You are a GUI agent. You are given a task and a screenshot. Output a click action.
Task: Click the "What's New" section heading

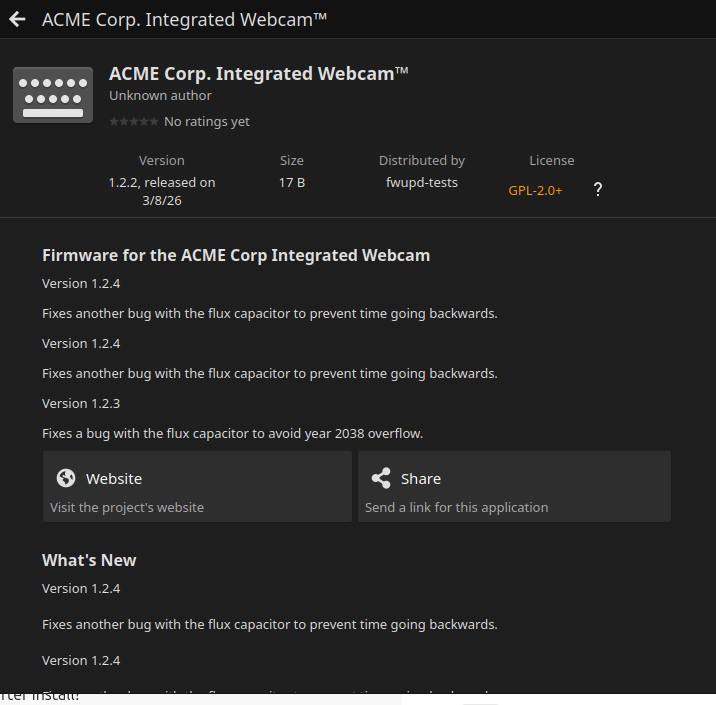(89, 560)
